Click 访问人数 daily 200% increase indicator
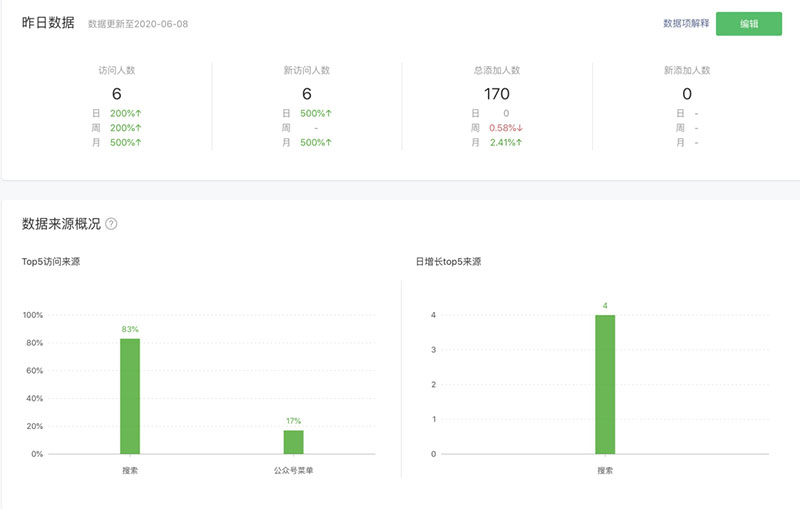 pos(126,114)
